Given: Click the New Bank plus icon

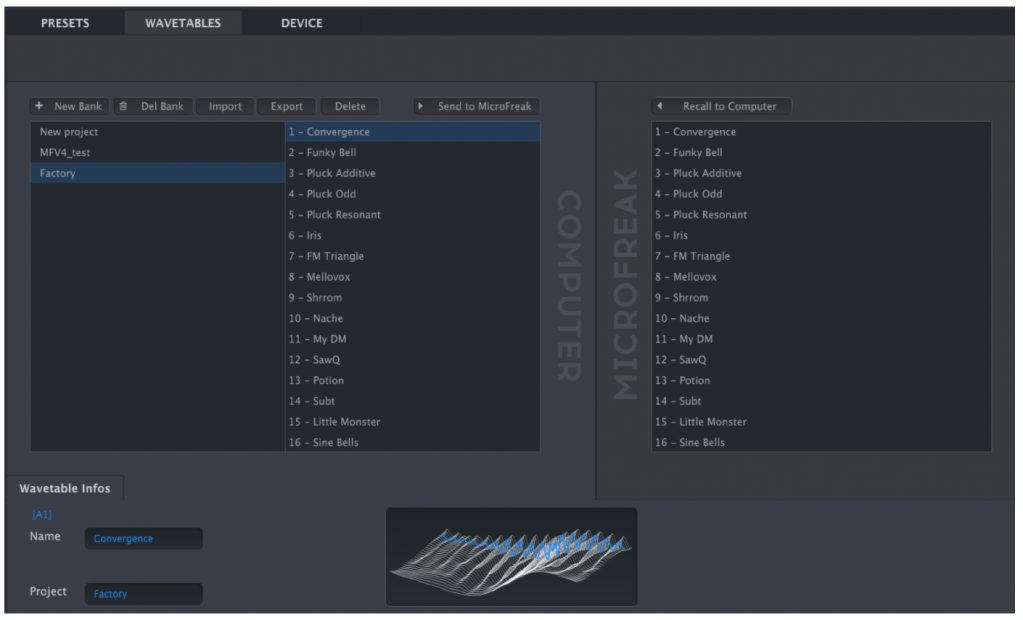Looking at the screenshot, I should [39, 106].
